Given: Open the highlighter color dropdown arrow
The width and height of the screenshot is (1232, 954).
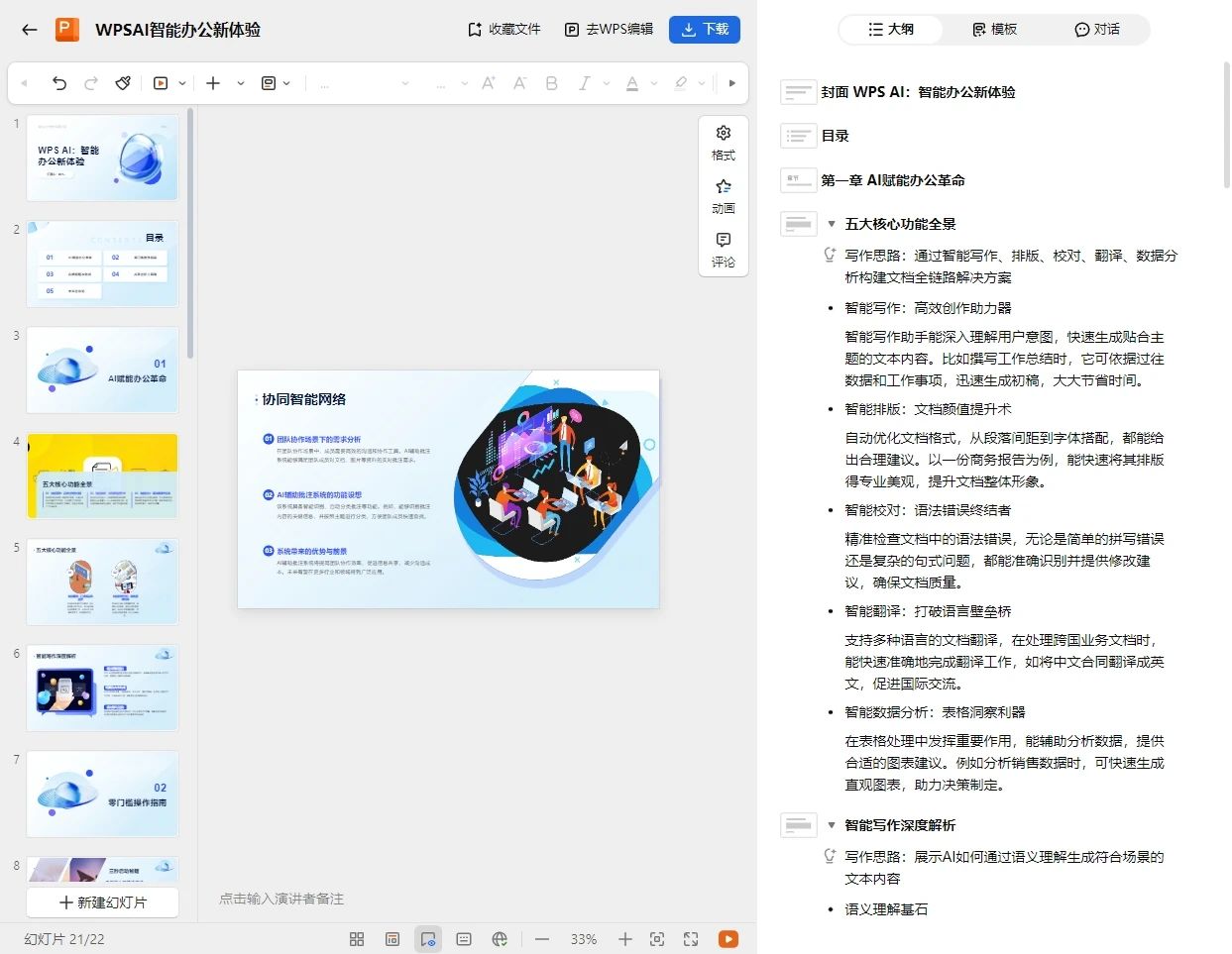Looking at the screenshot, I should point(702,83).
